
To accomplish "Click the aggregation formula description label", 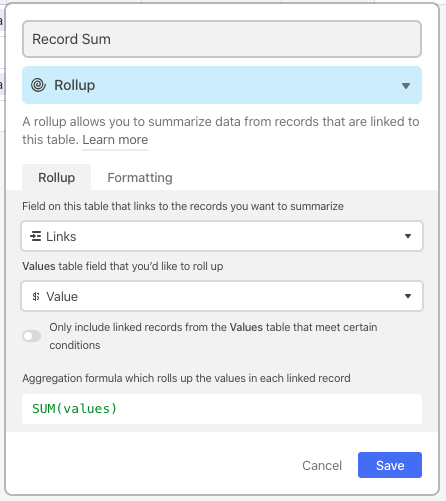I will [186, 378].
